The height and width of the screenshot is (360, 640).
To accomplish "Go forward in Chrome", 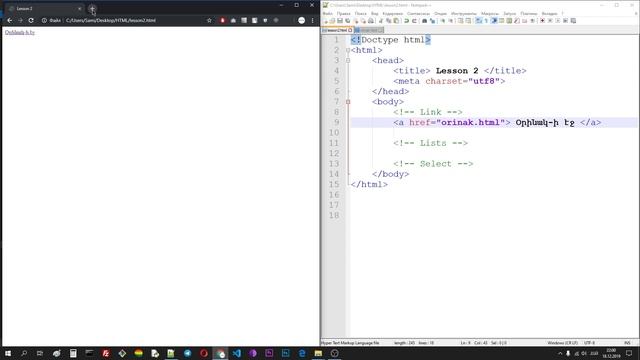I will [x=20, y=20].
